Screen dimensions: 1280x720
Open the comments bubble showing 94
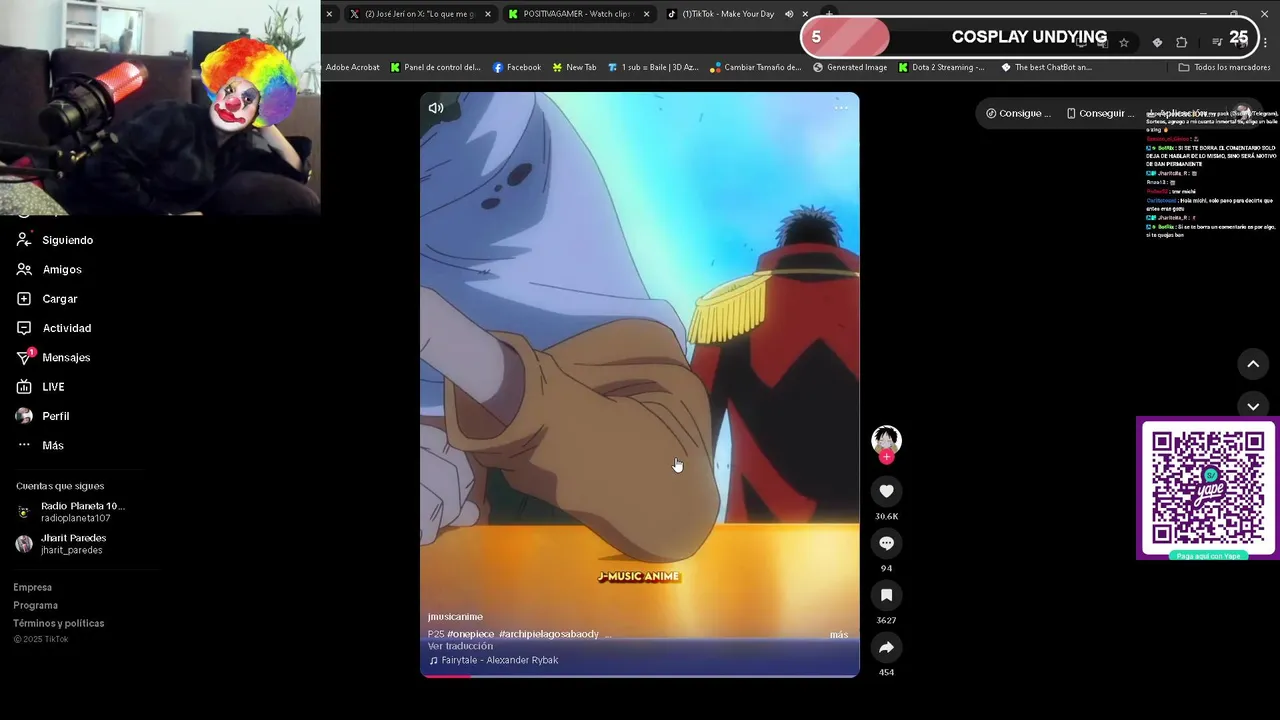point(886,543)
